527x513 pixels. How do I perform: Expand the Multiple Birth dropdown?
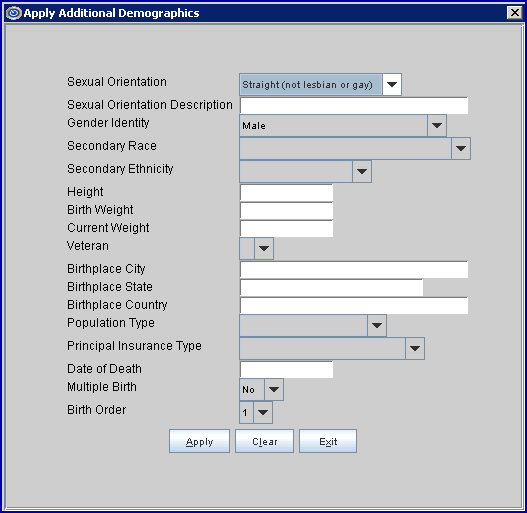pyautogui.click(x=274, y=389)
